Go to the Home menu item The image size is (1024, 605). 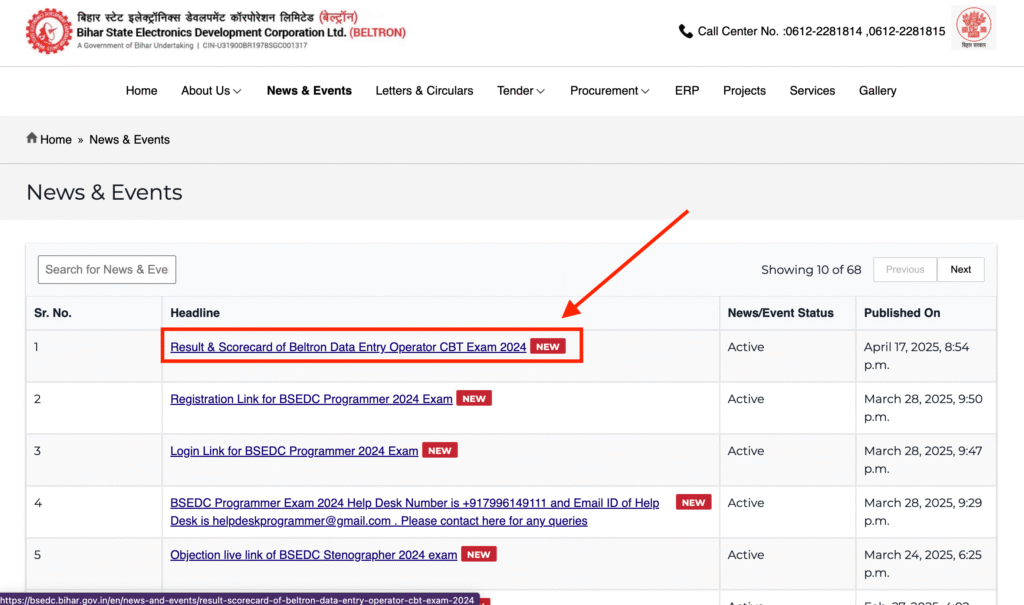(x=141, y=91)
